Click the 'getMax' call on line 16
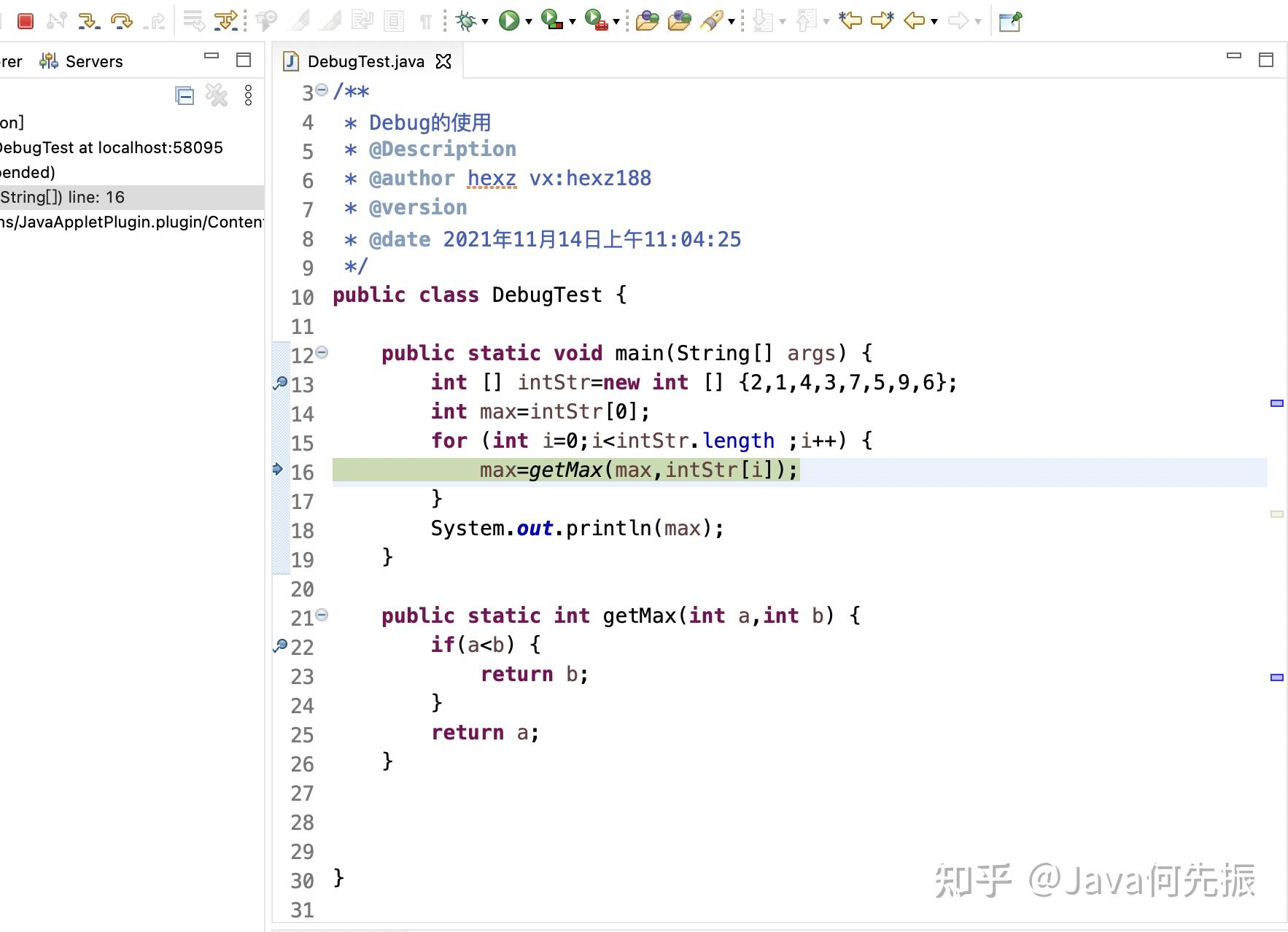The height and width of the screenshot is (932, 1288). 565,470
